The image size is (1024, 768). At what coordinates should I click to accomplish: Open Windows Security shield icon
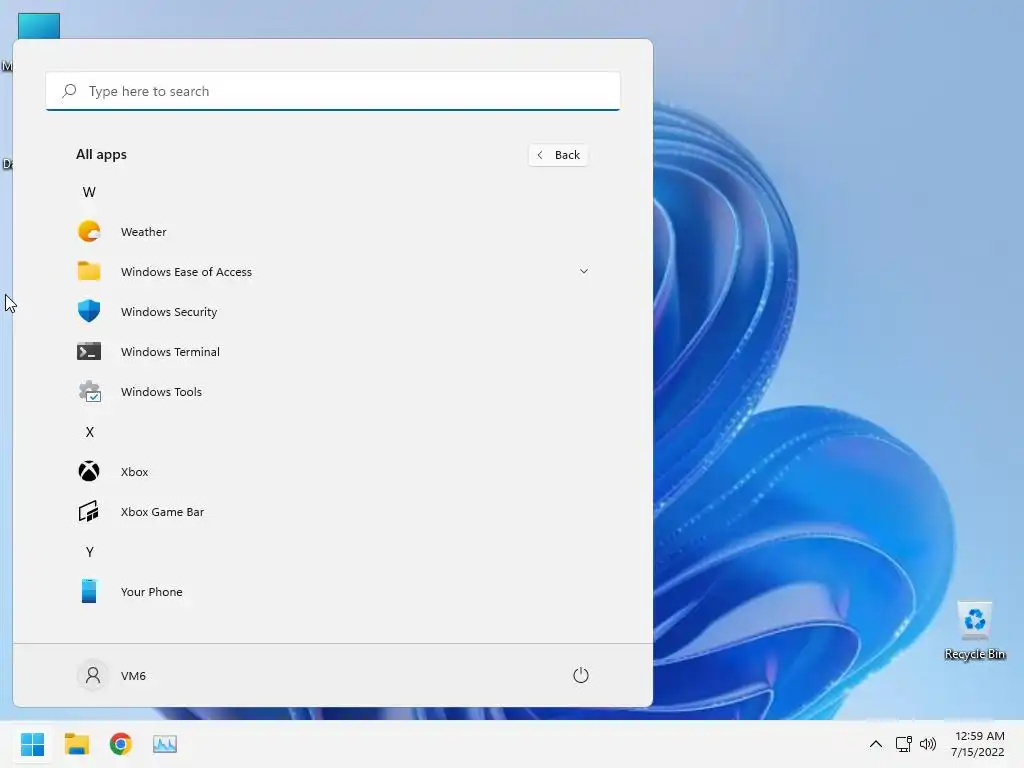point(89,311)
